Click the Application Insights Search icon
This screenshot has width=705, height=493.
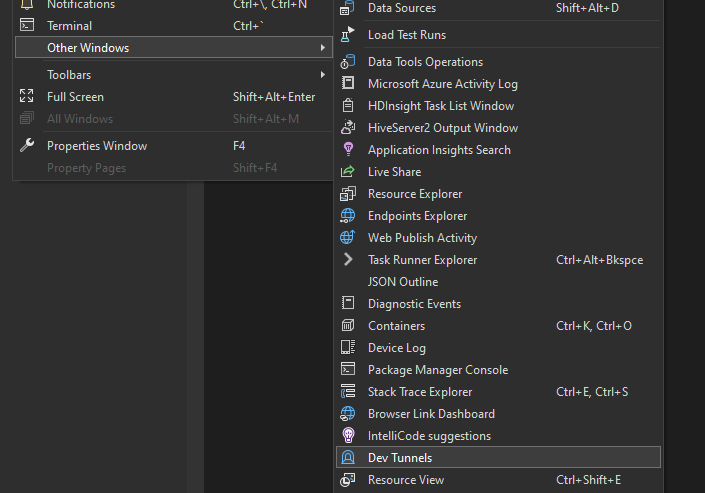point(348,150)
